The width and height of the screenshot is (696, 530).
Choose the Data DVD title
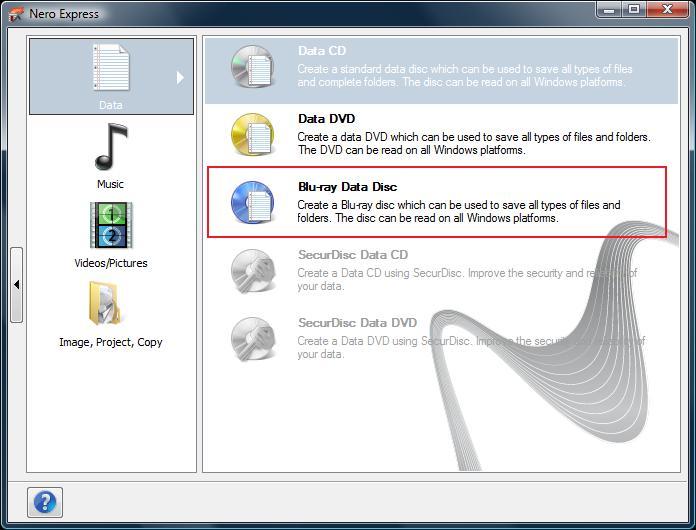point(326,119)
